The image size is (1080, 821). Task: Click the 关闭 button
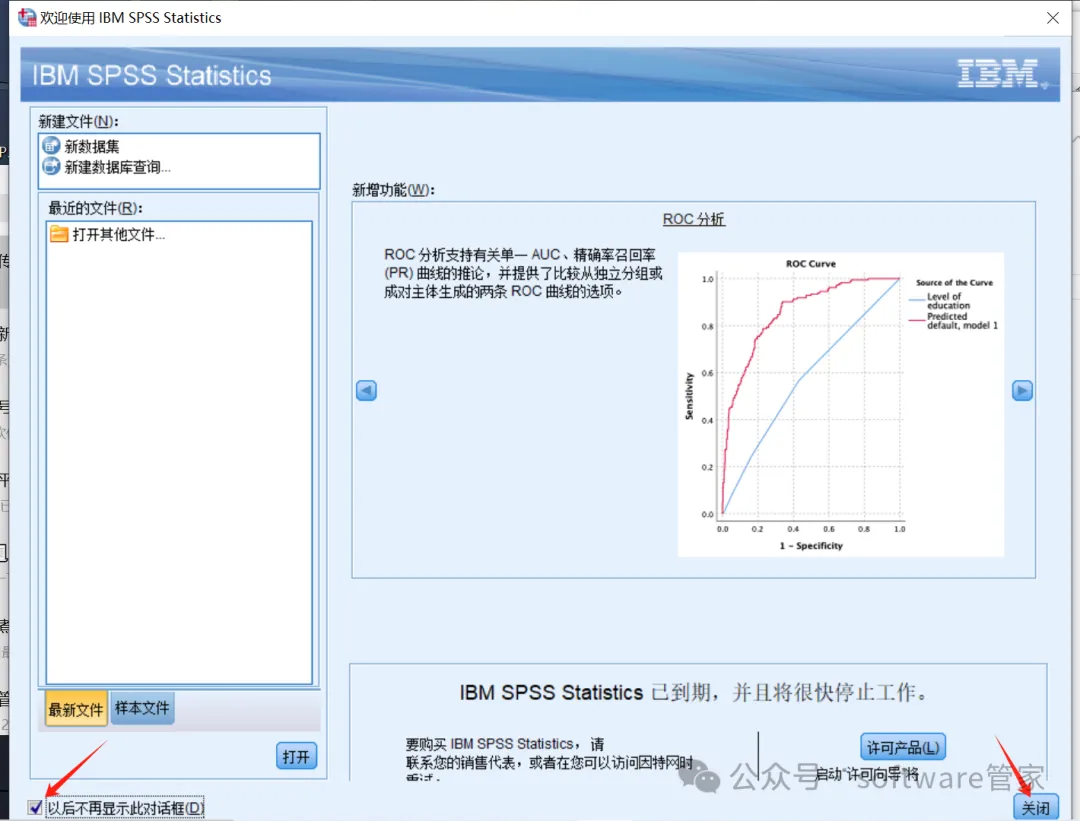click(1035, 807)
